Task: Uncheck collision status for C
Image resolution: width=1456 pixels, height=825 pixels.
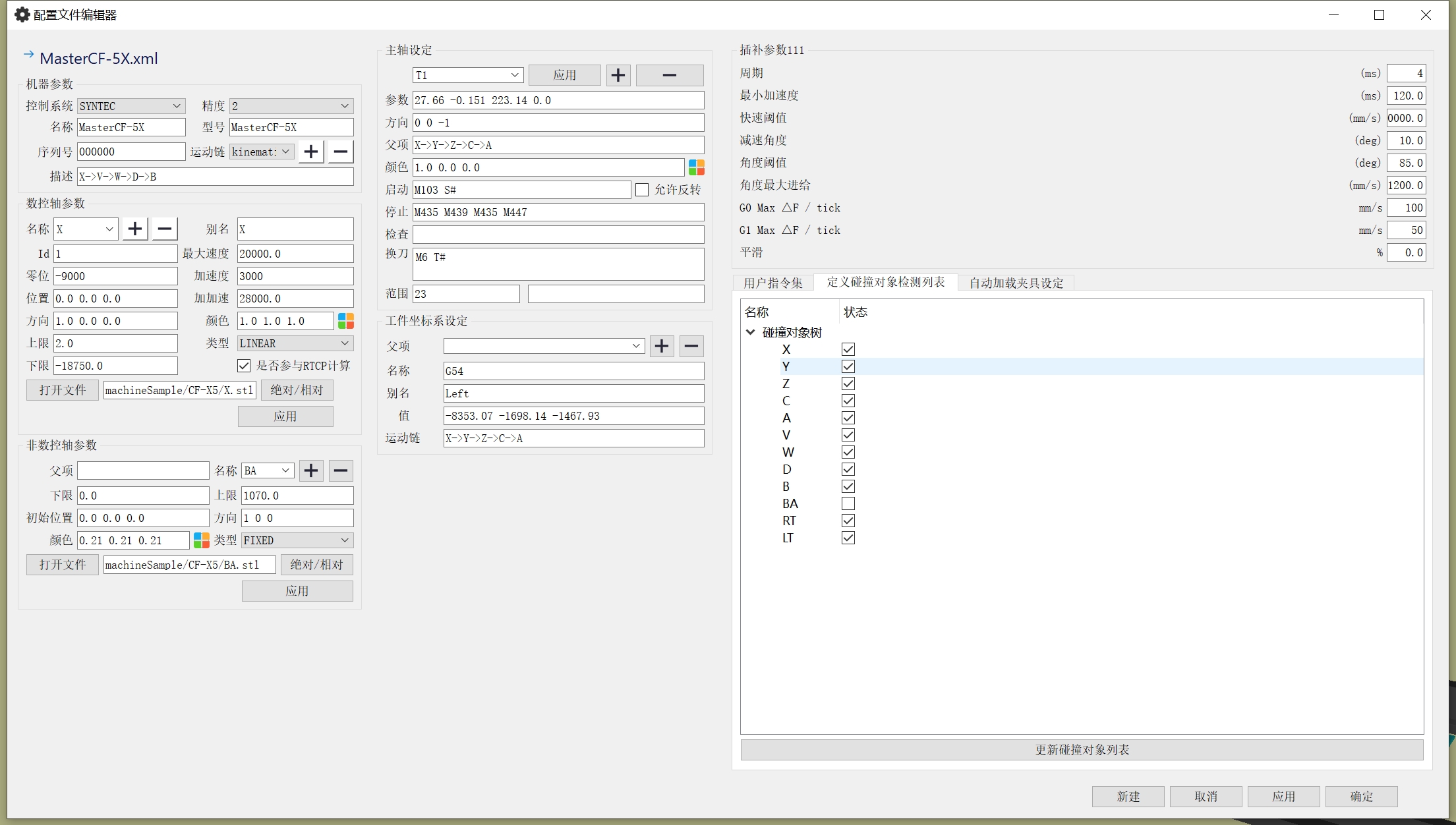Action: pos(848,401)
